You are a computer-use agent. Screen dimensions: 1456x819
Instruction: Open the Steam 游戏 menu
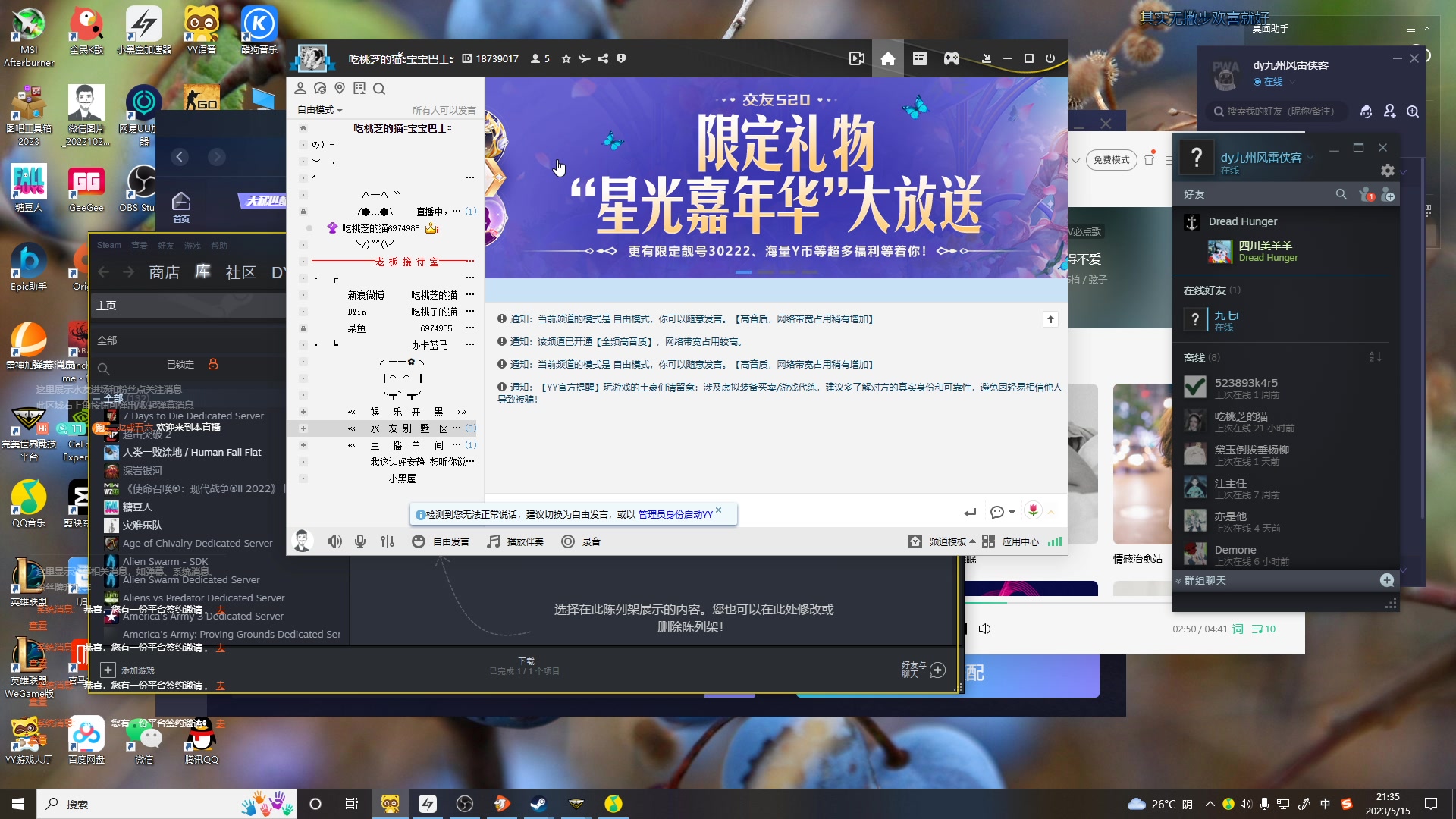(x=192, y=246)
